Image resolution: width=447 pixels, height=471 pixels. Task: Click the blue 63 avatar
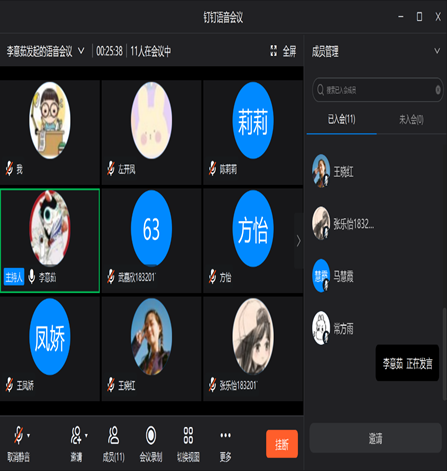point(151,229)
